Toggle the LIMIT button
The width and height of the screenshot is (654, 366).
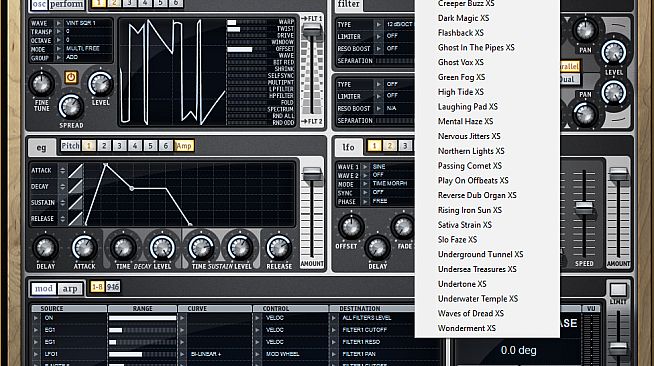pos(618,289)
